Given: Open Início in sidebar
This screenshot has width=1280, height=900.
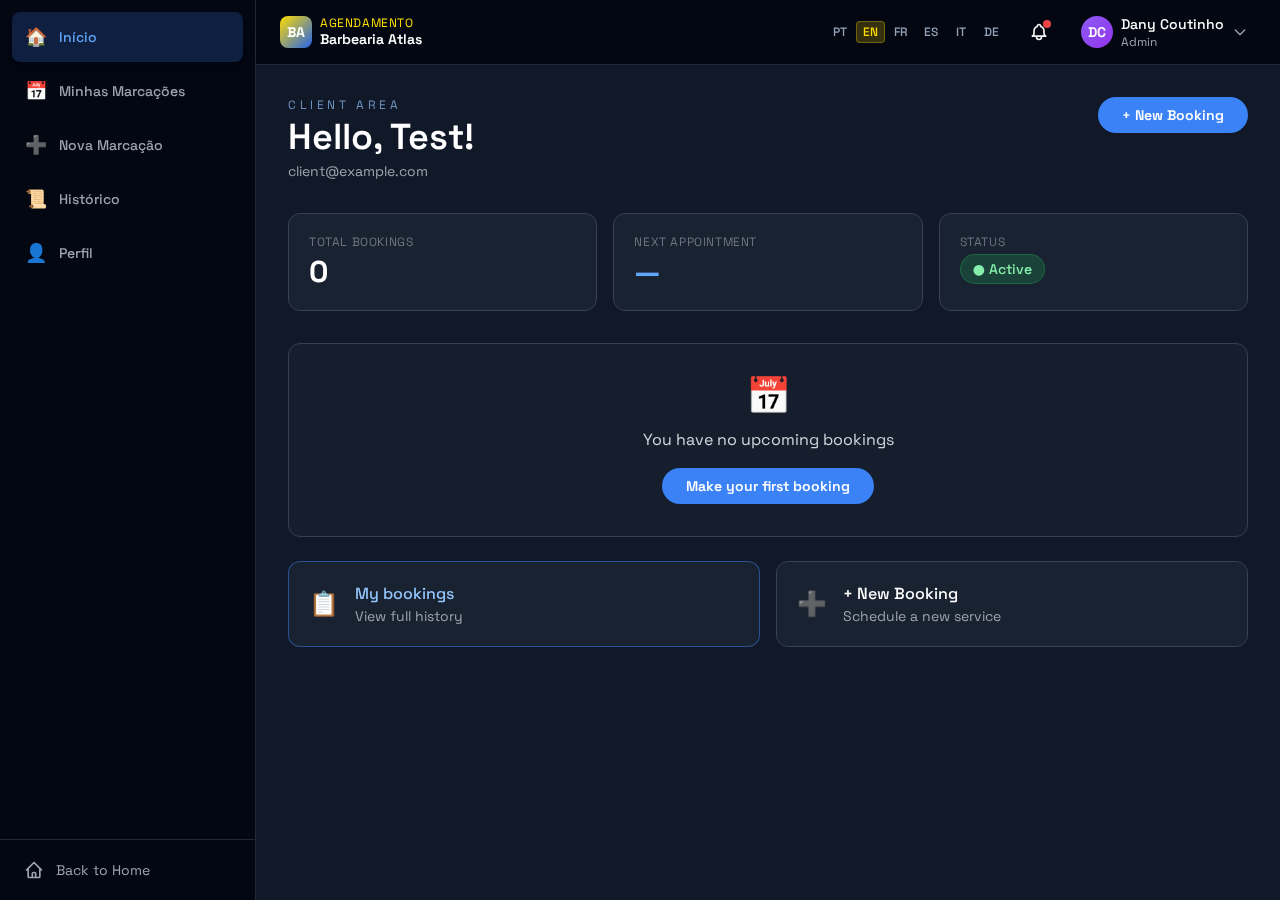Looking at the screenshot, I should click(127, 37).
